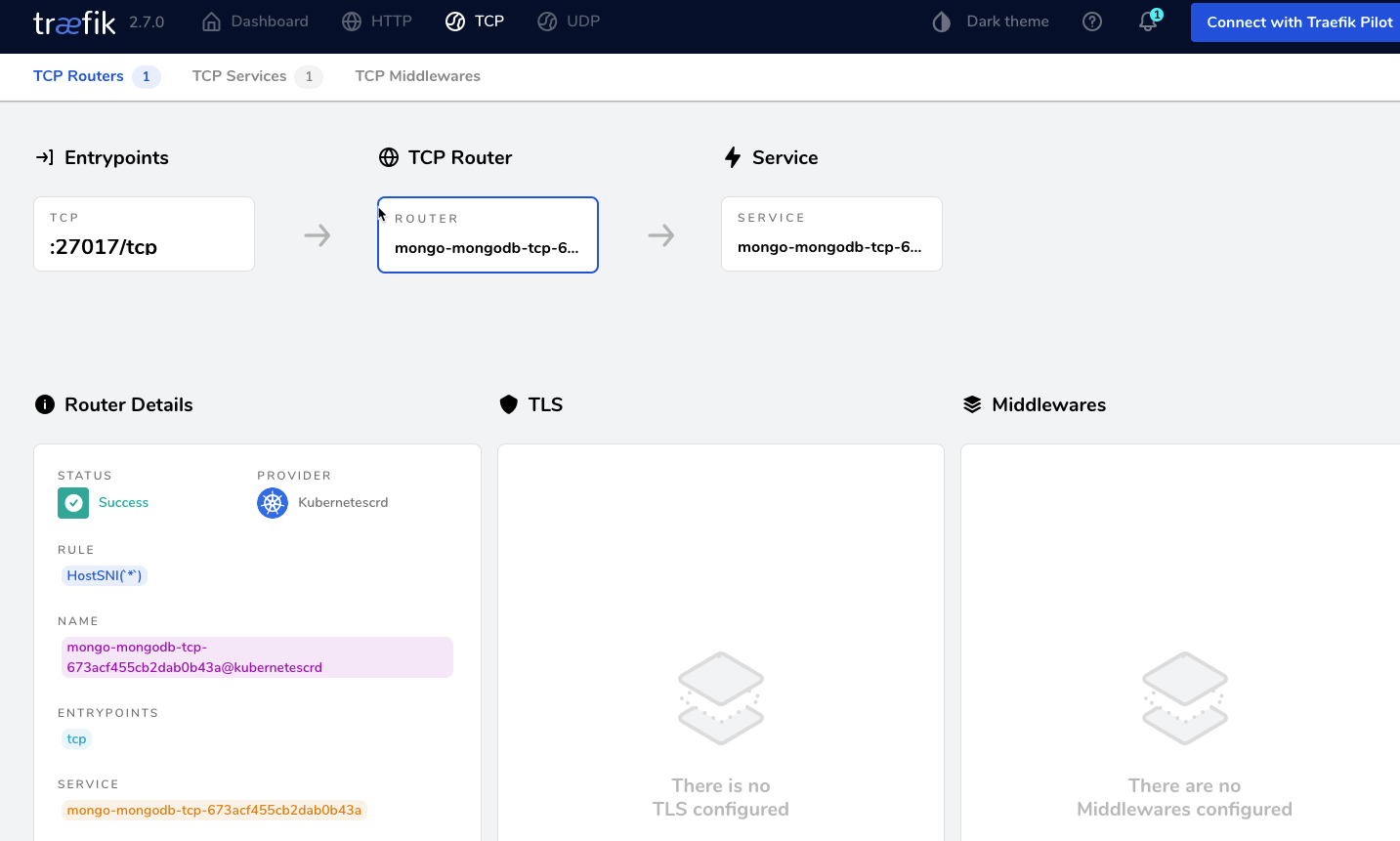Click the TCP Router globe icon
Image resolution: width=1400 pixels, height=841 pixels.
(x=389, y=157)
